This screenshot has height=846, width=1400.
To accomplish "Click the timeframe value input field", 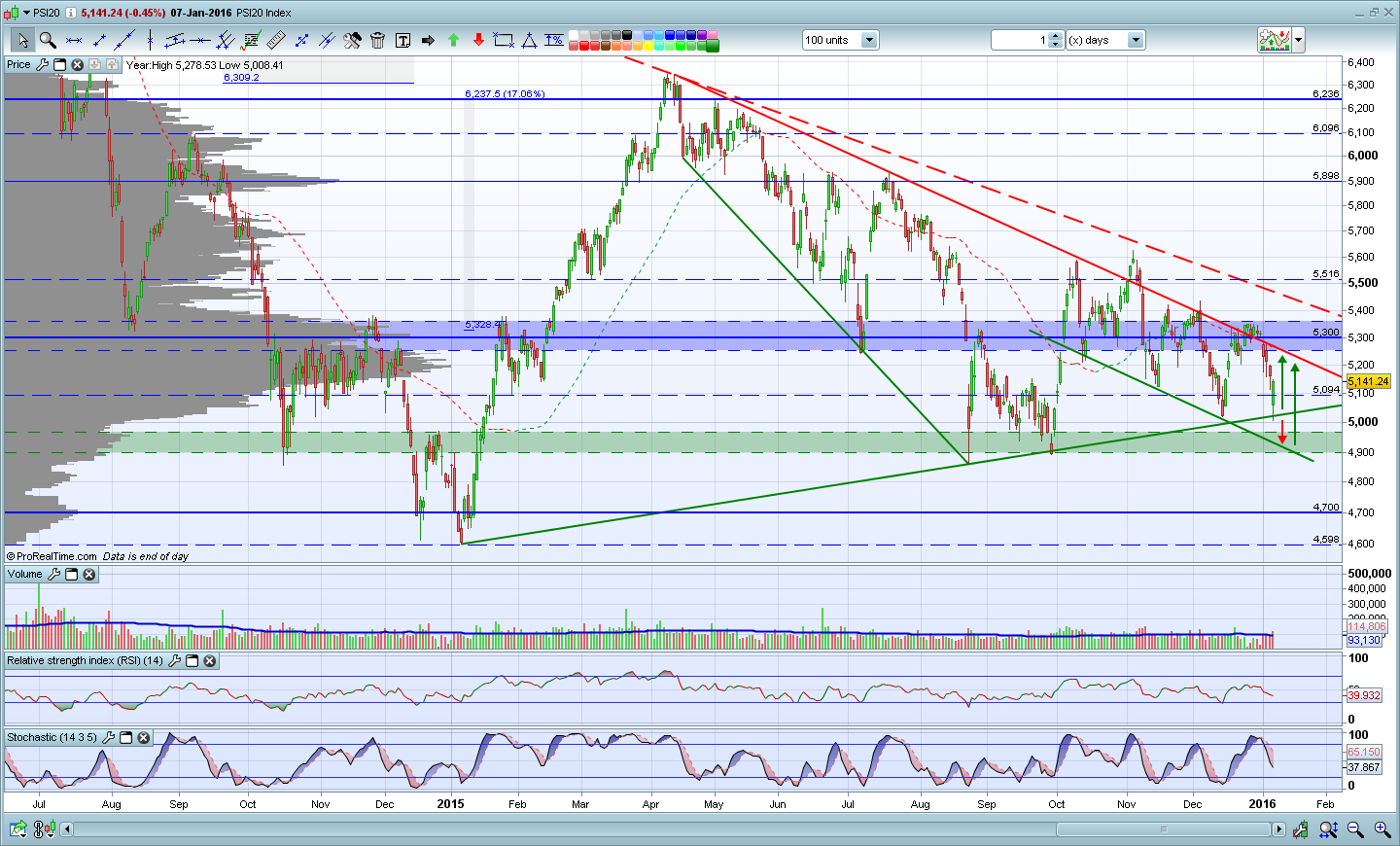I will click(1020, 40).
